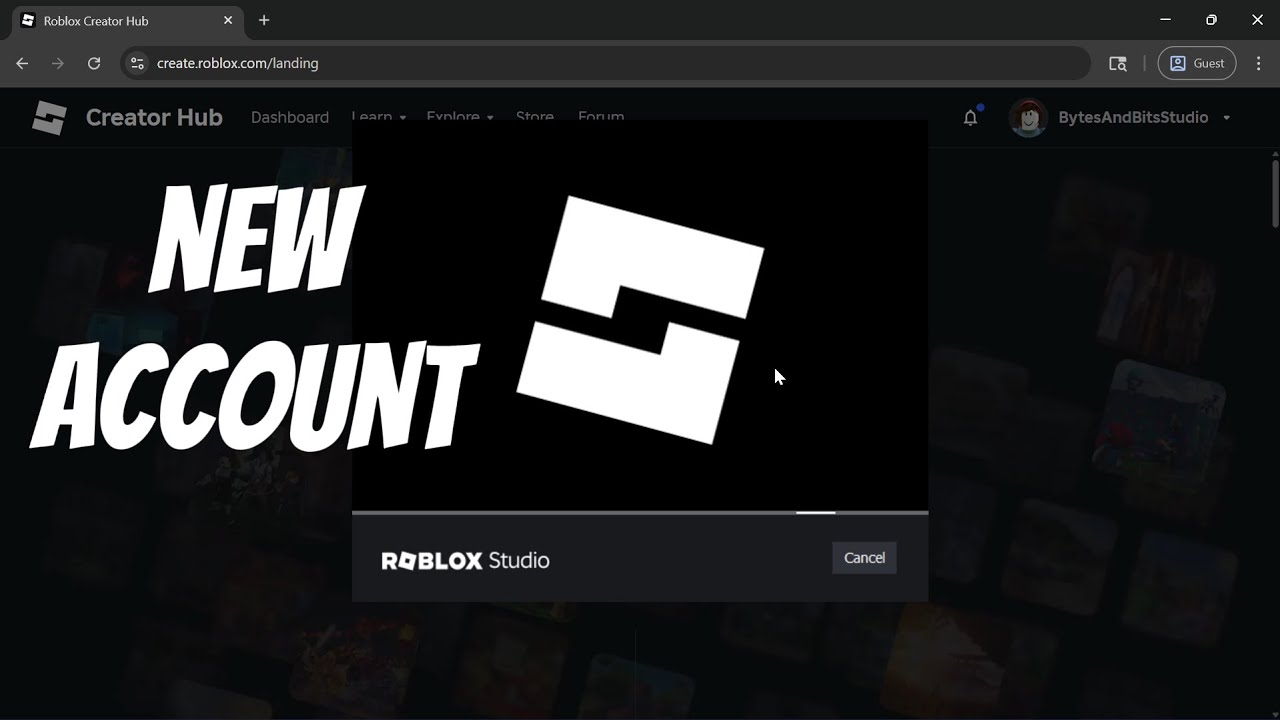The height and width of the screenshot is (720, 1280).
Task: Restore down the browser window
Action: click(x=1211, y=20)
